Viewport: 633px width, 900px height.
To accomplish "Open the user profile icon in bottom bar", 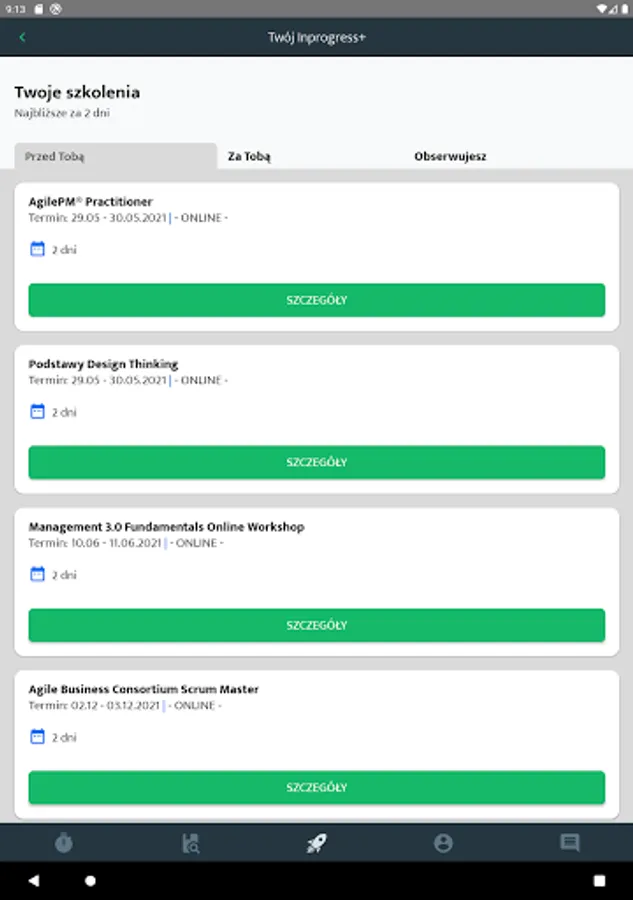I will 443,843.
